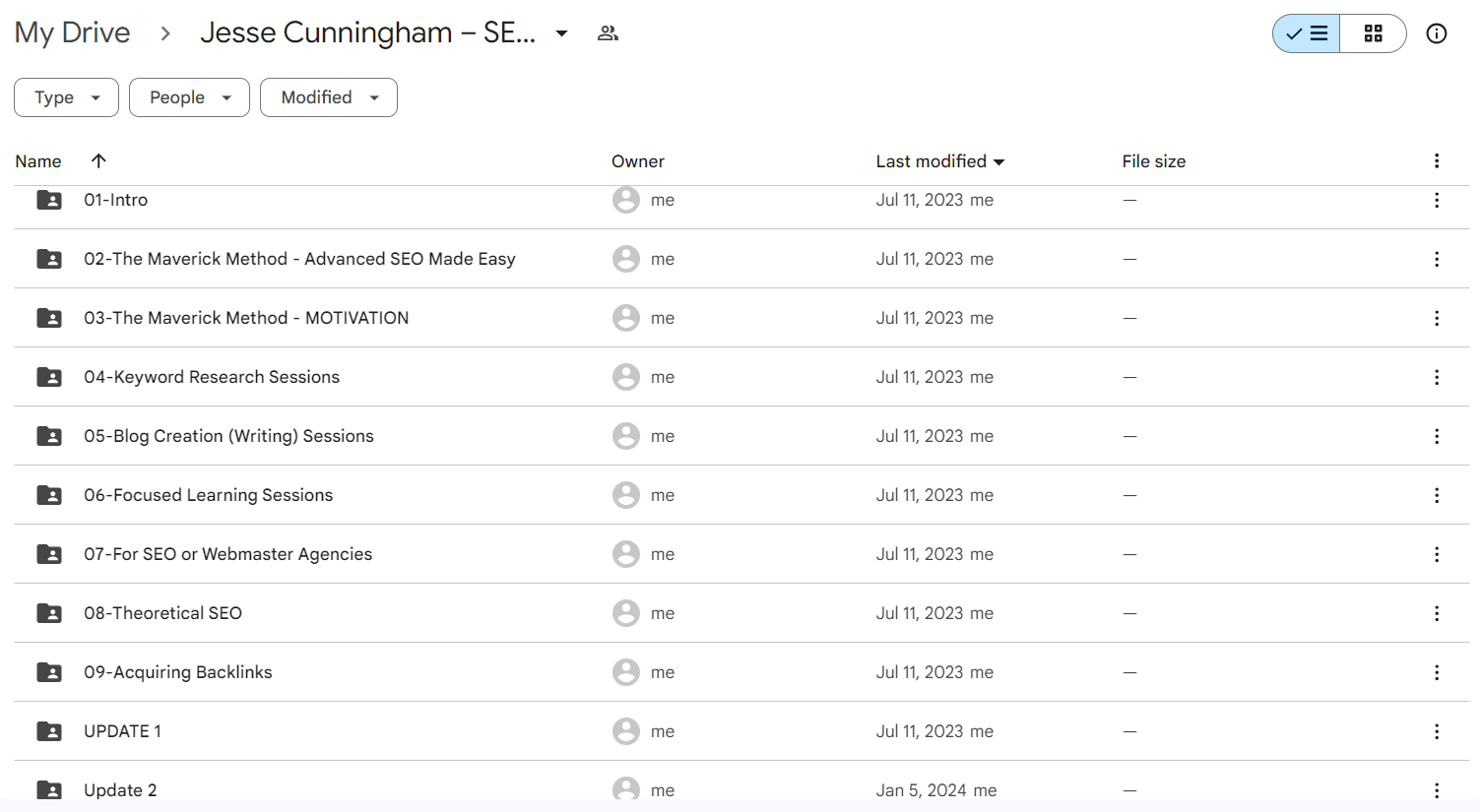The image size is (1480, 812).
Task: Click the Owner column header
Action: tap(638, 161)
